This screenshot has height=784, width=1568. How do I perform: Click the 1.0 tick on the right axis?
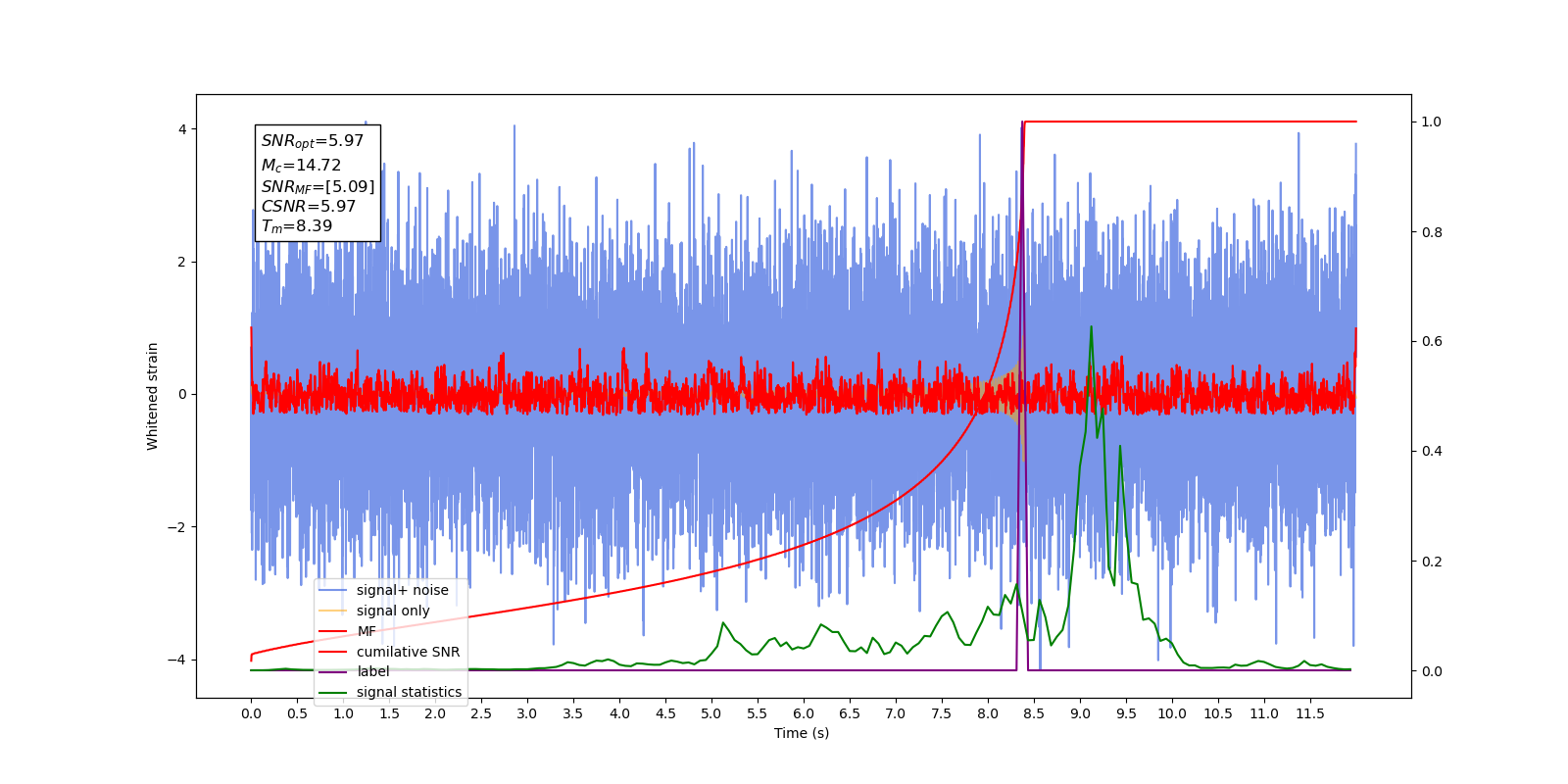(x=1432, y=122)
